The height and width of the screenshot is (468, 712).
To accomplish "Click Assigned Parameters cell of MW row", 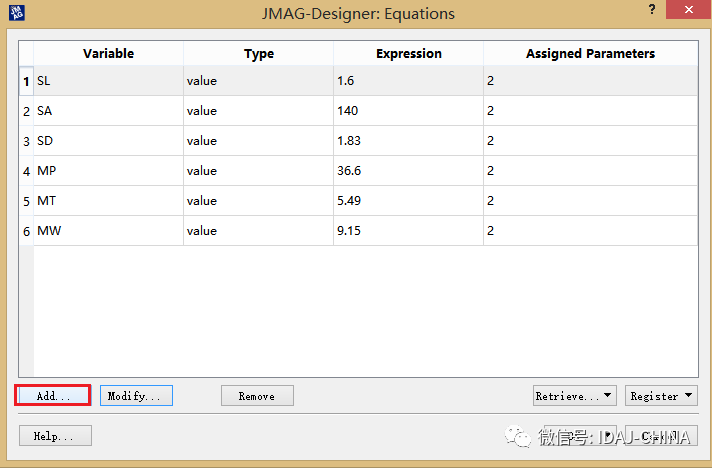I will (590, 231).
